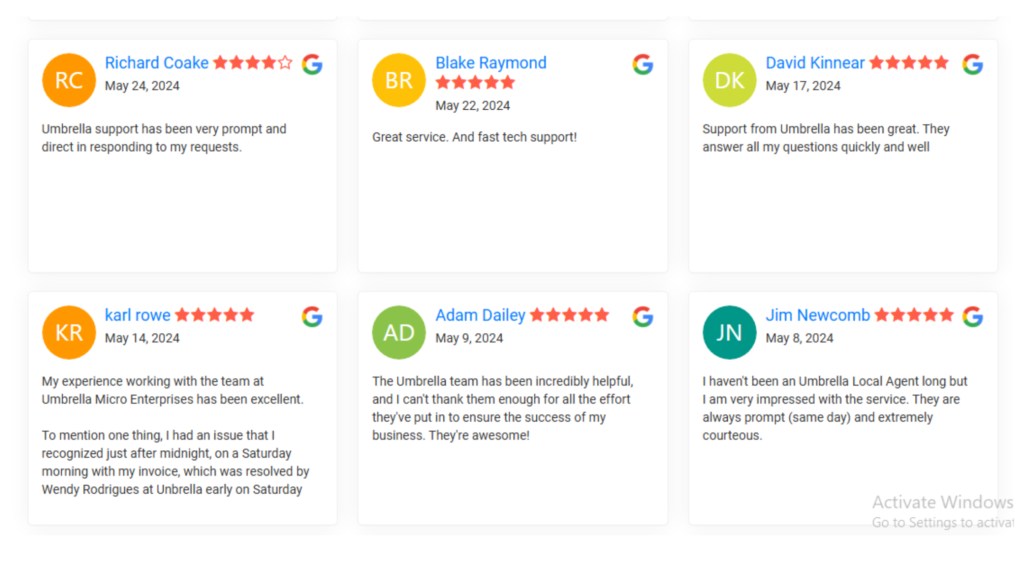The height and width of the screenshot is (576, 1024).
Task: Click Google icon on Jim Newcomb review
Action: click(x=973, y=316)
